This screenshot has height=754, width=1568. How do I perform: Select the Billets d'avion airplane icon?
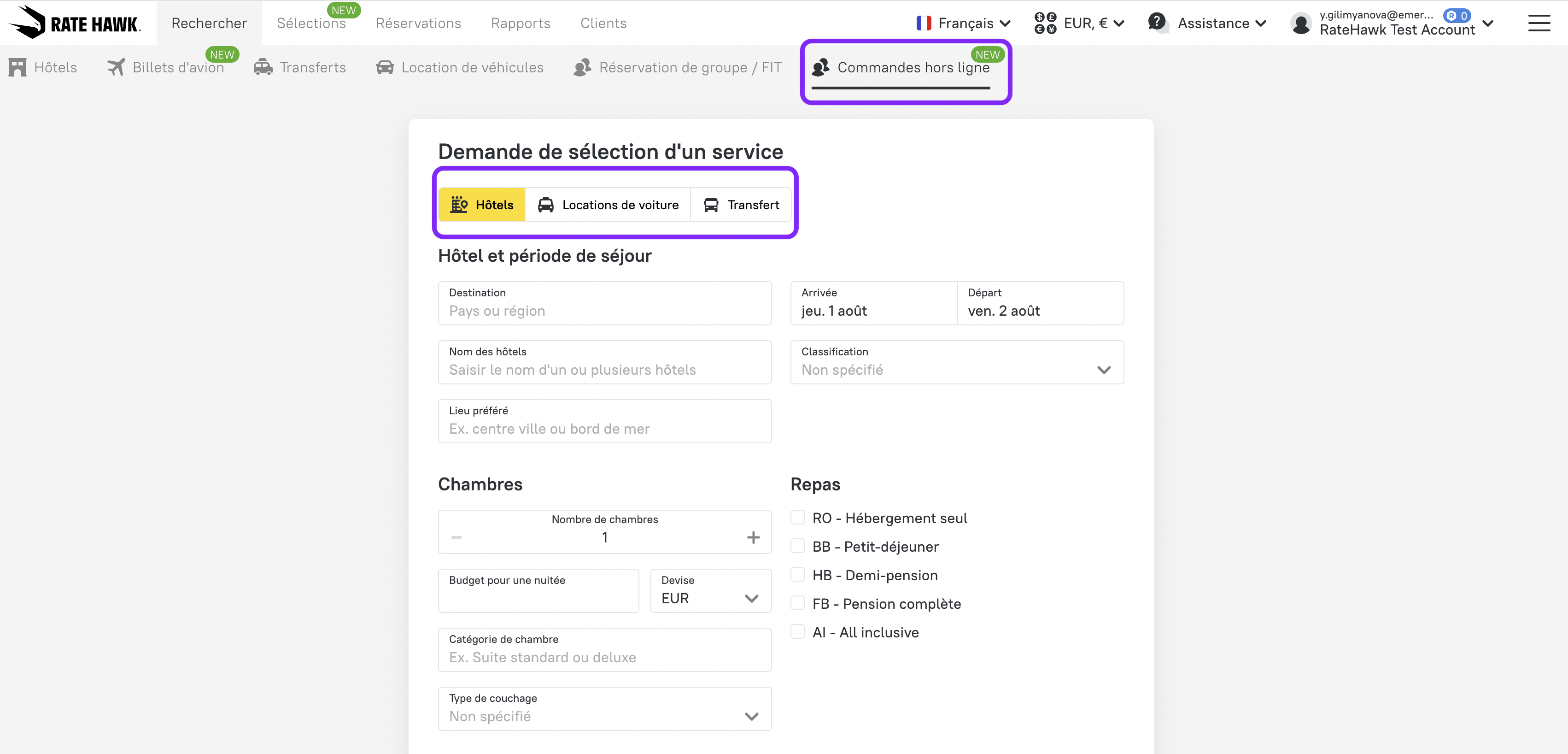(x=116, y=67)
